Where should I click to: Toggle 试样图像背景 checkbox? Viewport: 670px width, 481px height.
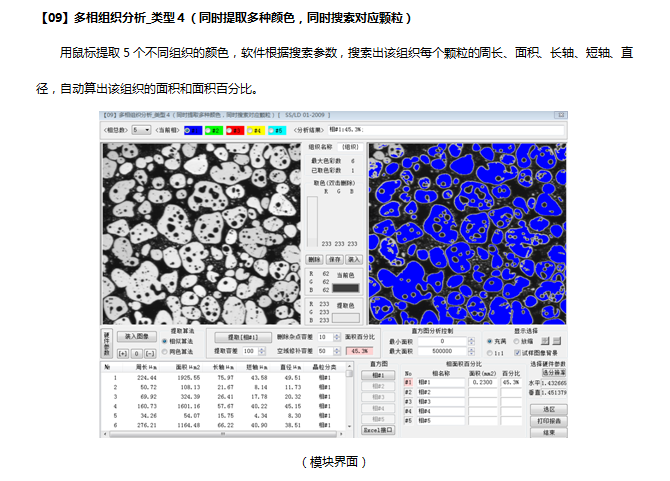(x=517, y=352)
